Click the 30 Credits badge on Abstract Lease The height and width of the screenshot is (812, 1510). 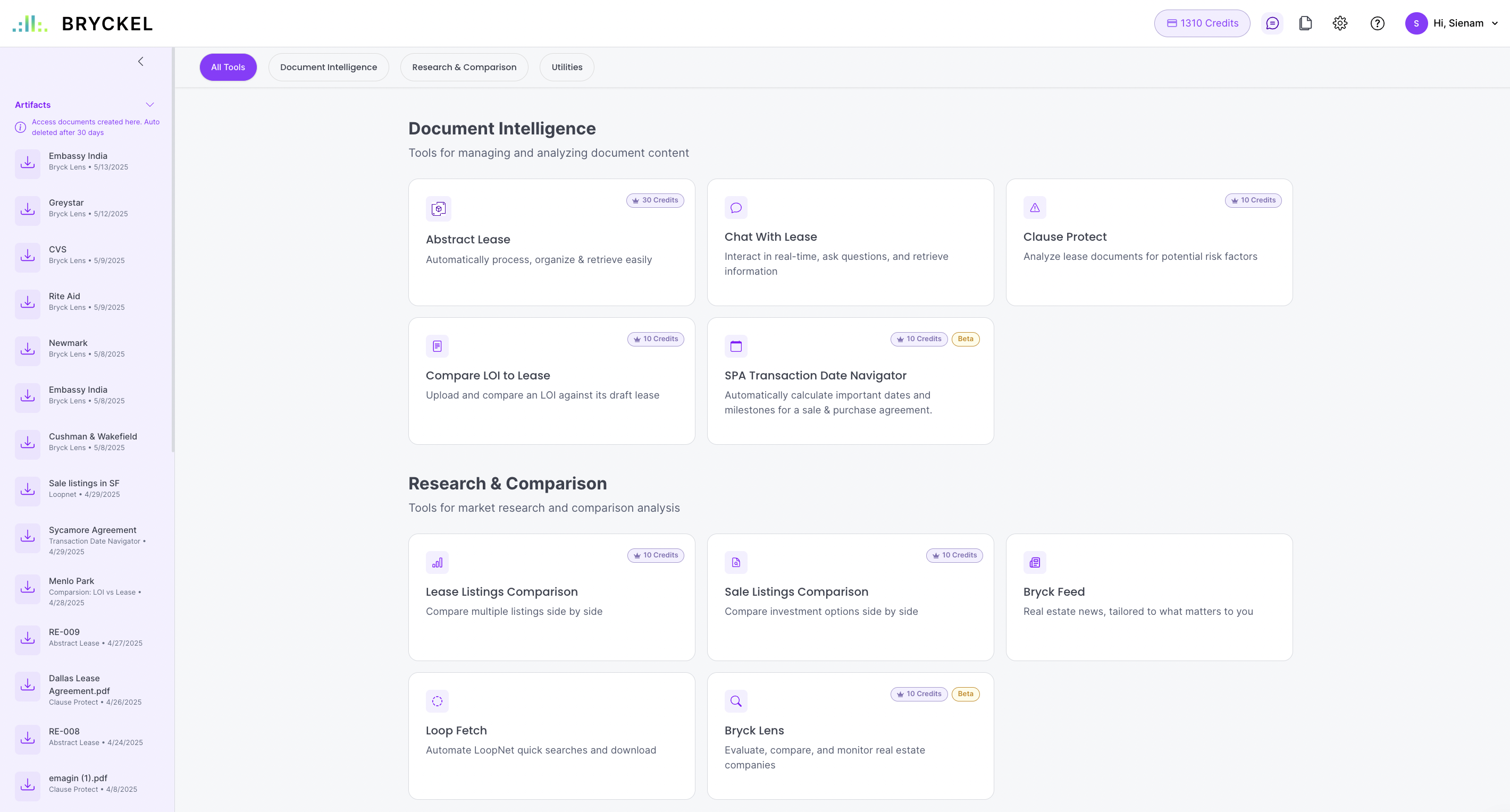[655, 200]
